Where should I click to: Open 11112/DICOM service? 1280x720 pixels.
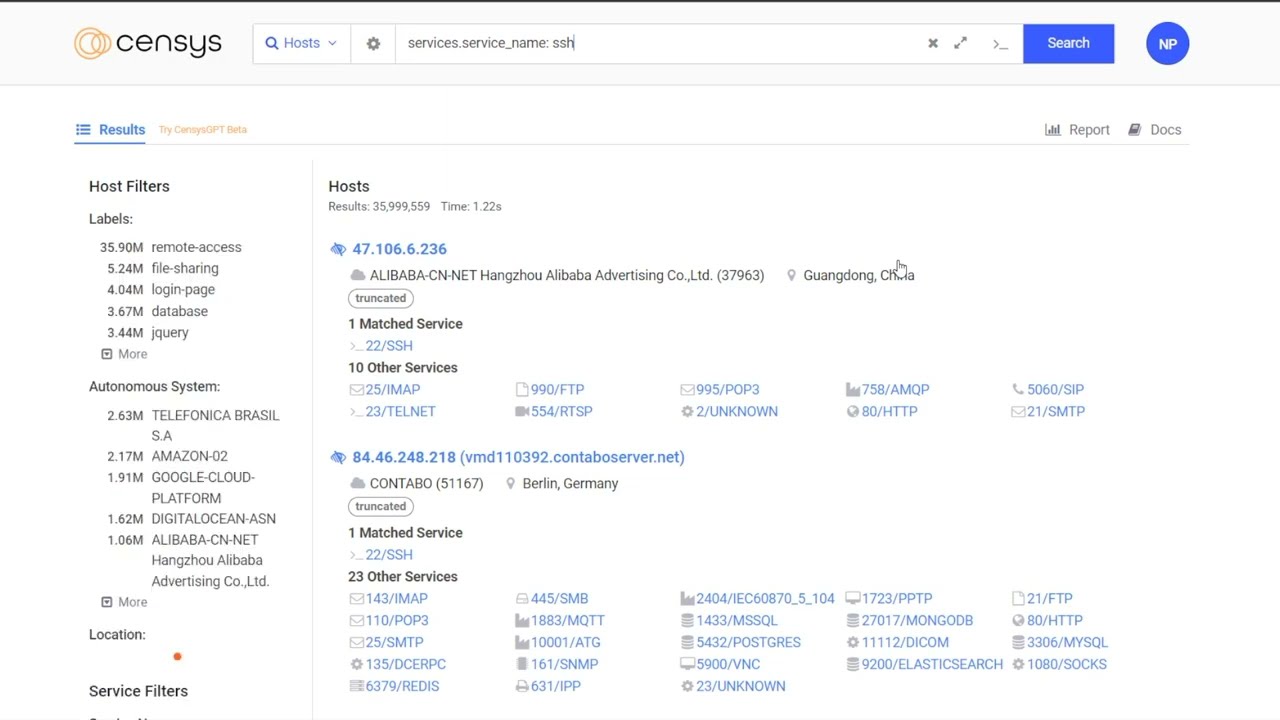897,642
